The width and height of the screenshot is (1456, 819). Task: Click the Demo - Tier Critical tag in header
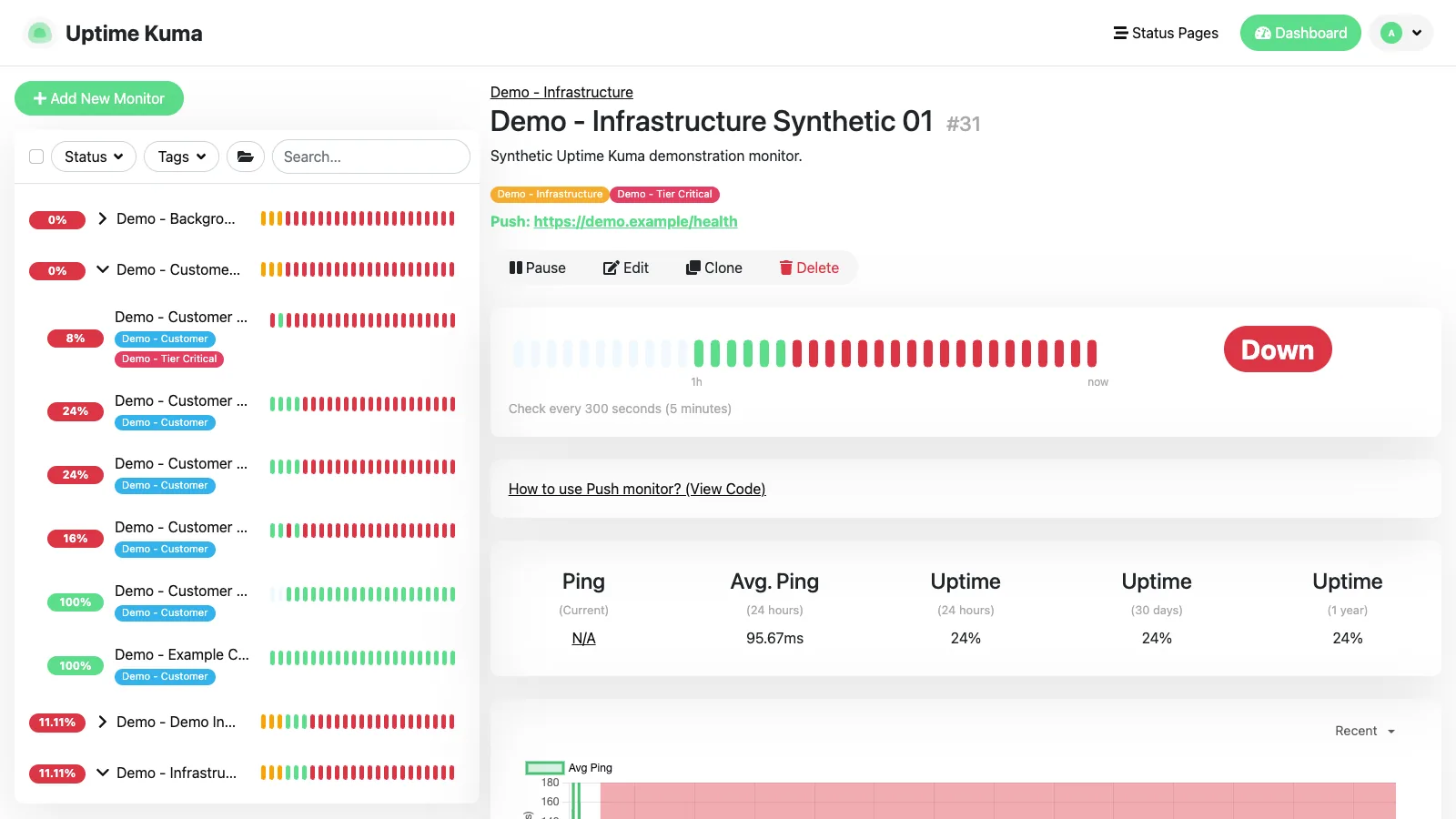664,194
